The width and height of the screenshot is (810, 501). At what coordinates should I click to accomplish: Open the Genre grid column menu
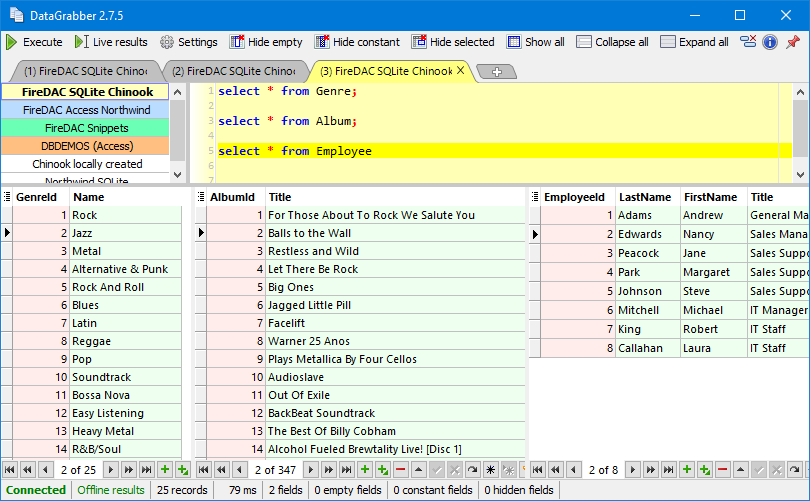coord(6,197)
